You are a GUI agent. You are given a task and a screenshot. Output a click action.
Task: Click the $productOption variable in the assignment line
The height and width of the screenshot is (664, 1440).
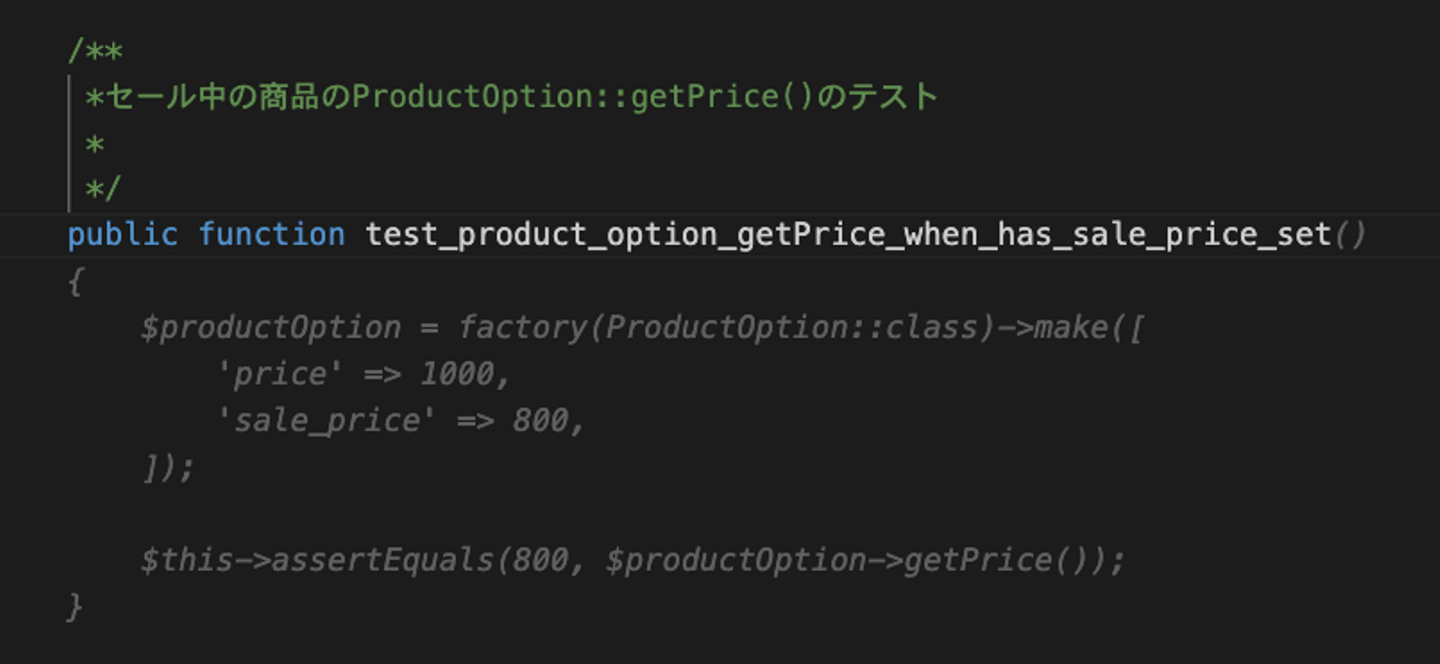click(x=270, y=328)
